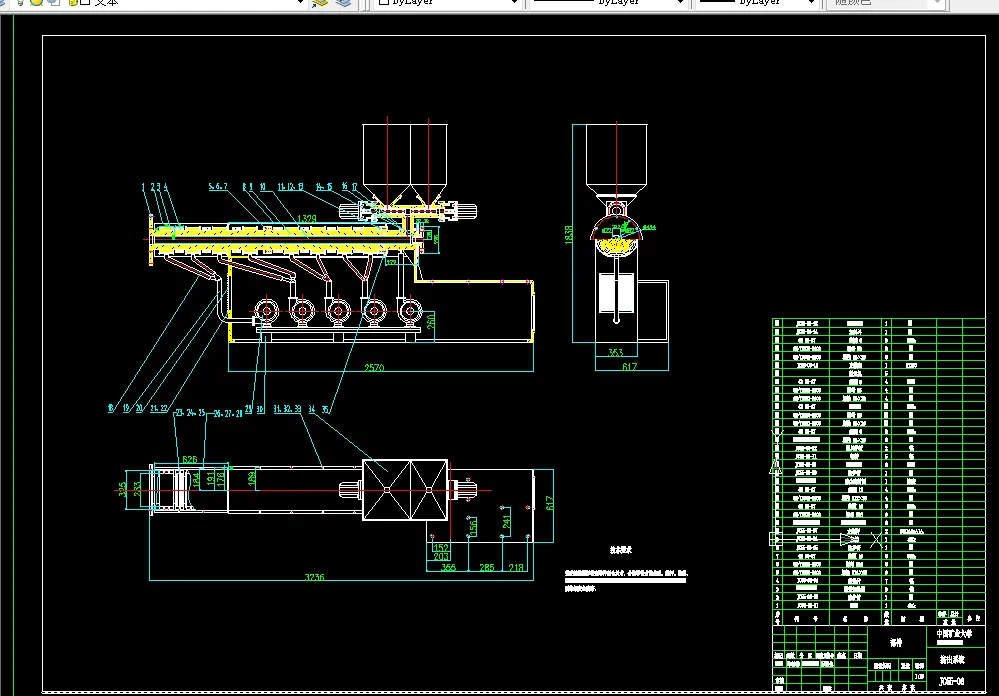Pick the 617 dimension below side view

(629, 366)
